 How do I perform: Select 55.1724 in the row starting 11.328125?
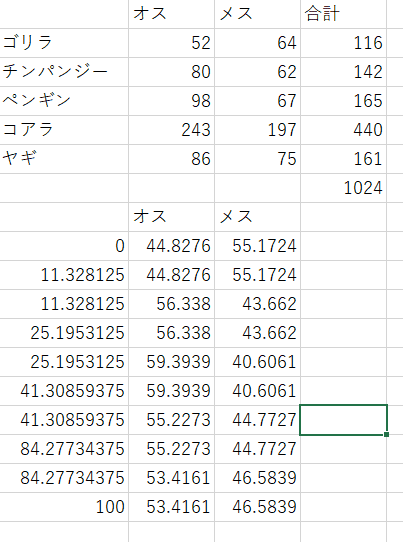click(x=257, y=275)
